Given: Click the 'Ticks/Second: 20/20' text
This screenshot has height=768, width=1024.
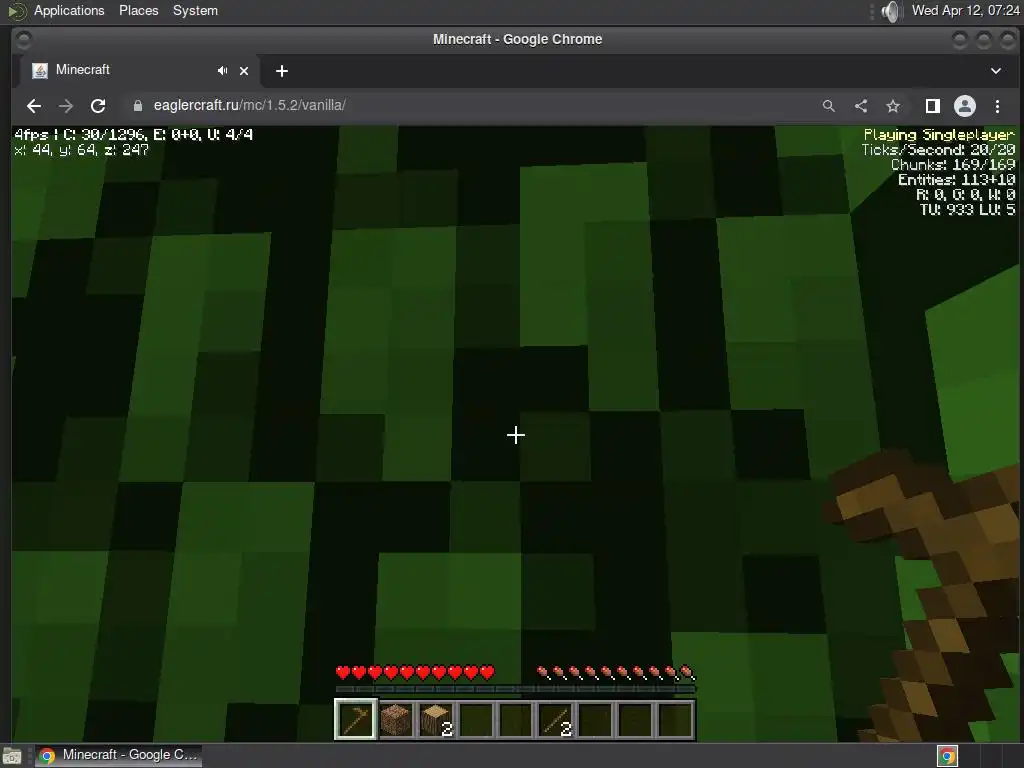Looking at the screenshot, I should point(938,150).
